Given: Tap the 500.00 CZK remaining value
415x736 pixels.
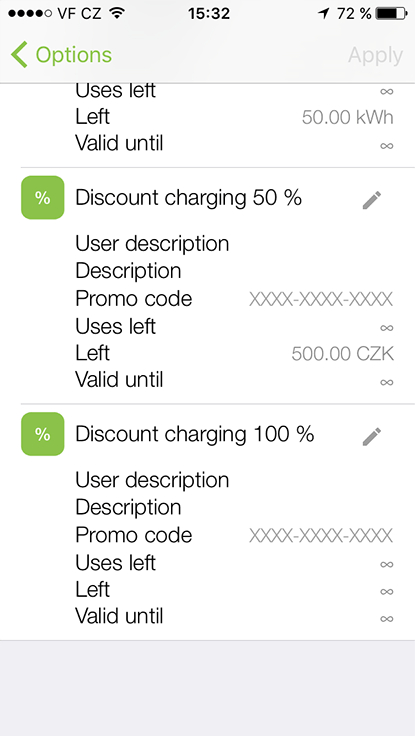Looking at the screenshot, I should (x=342, y=353).
